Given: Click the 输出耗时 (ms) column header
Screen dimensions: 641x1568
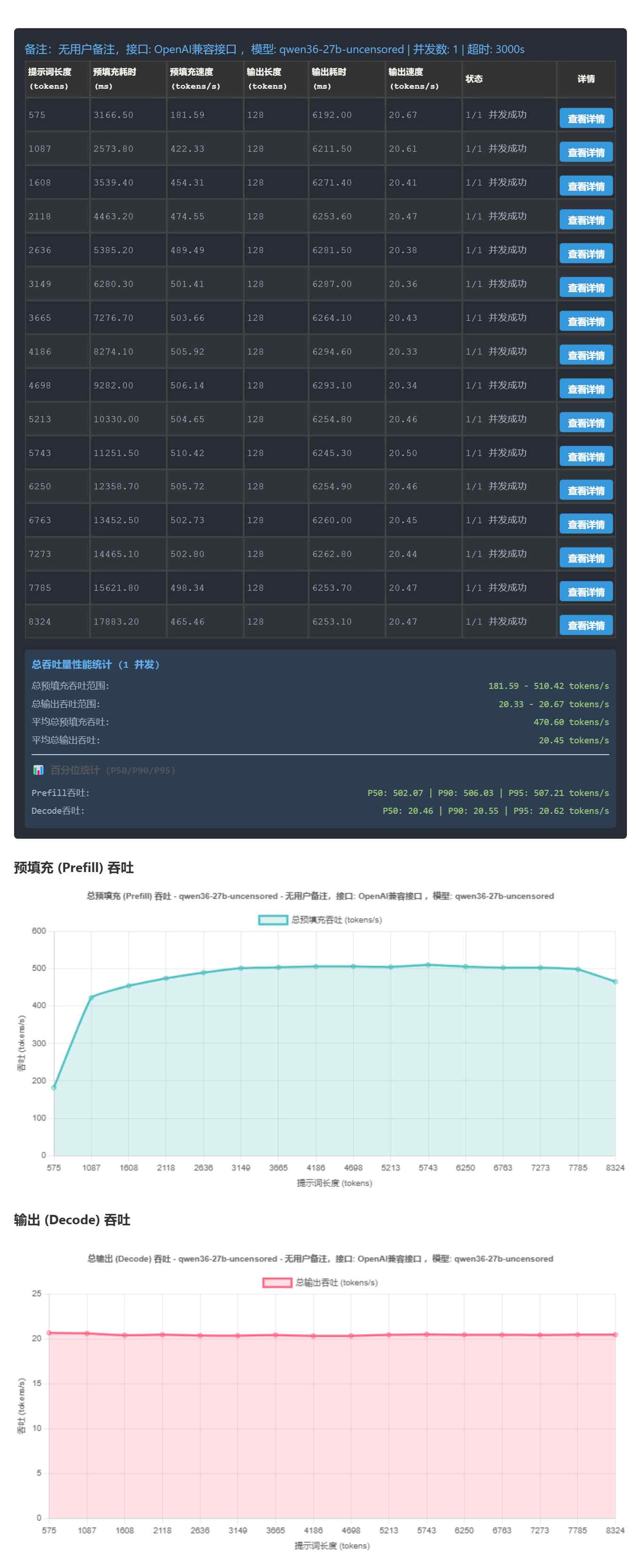Looking at the screenshot, I should click(x=347, y=79).
